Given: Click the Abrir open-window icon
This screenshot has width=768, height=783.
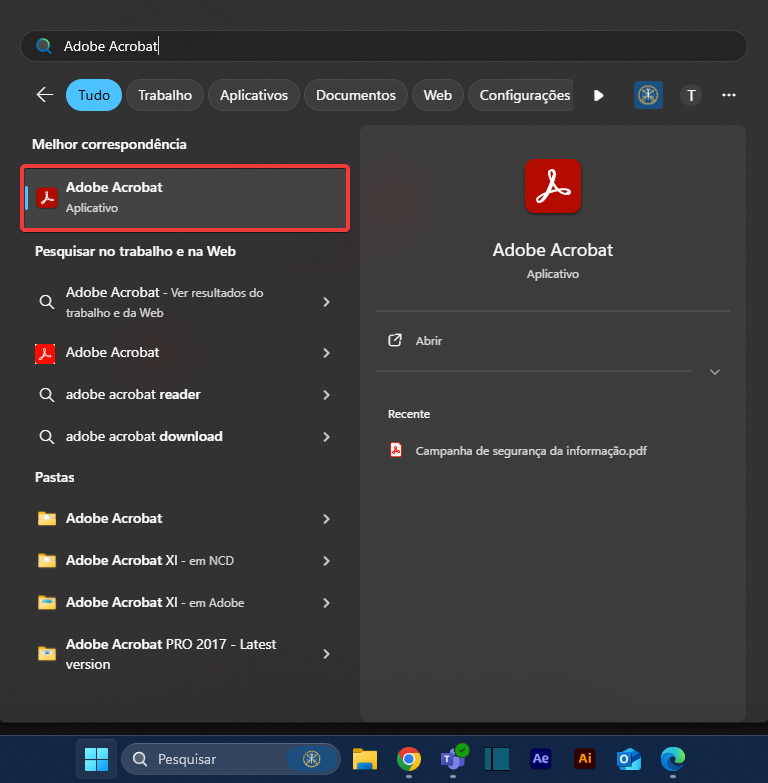Looking at the screenshot, I should [x=395, y=341].
